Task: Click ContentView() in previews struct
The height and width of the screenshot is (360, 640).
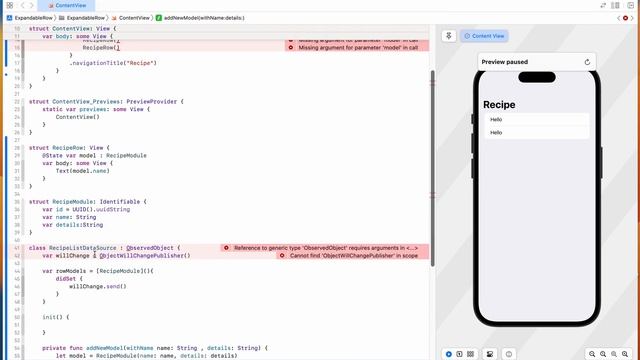Action: point(78,117)
